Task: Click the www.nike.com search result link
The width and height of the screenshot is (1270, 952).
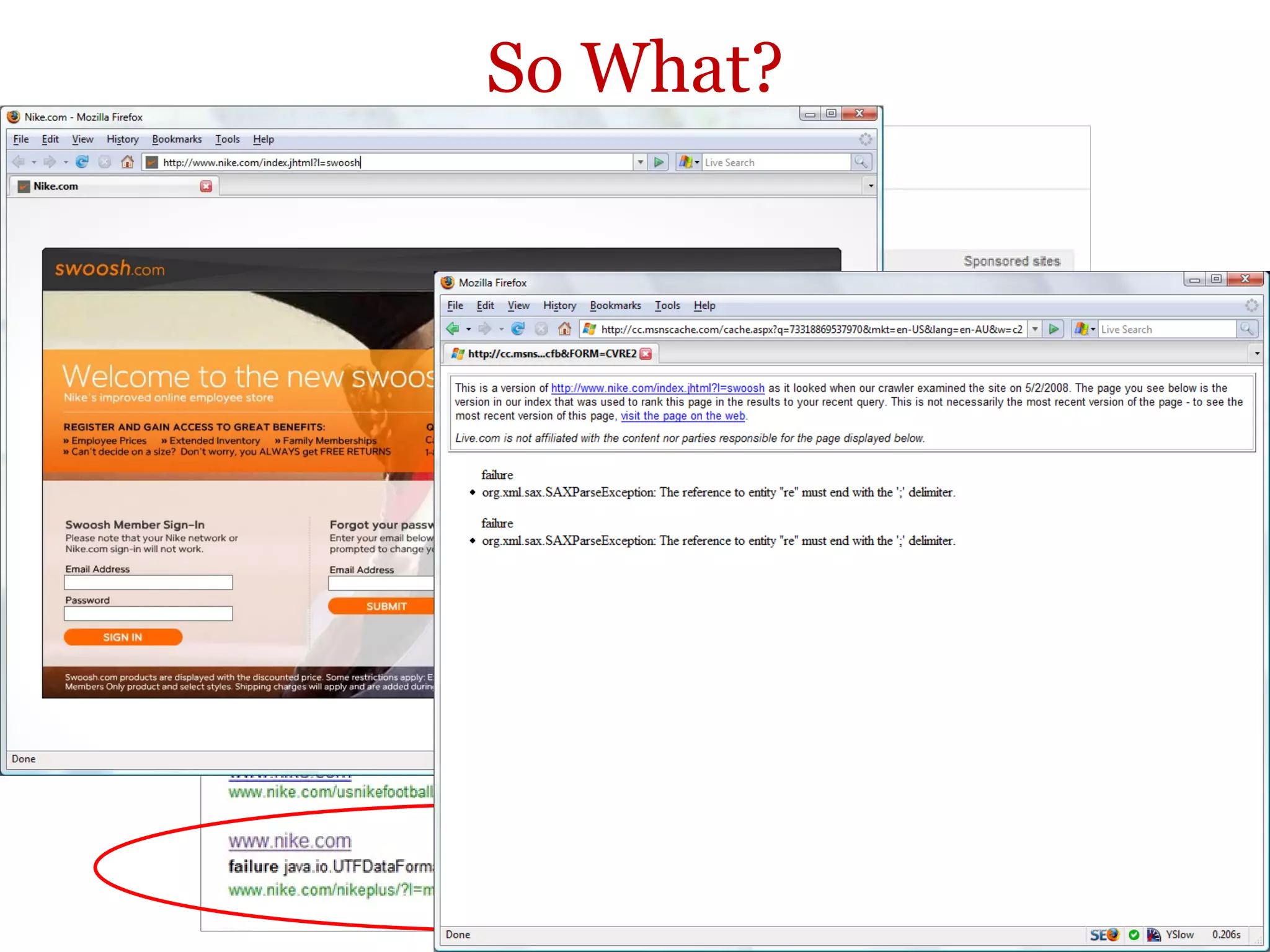Action: (290, 841)
